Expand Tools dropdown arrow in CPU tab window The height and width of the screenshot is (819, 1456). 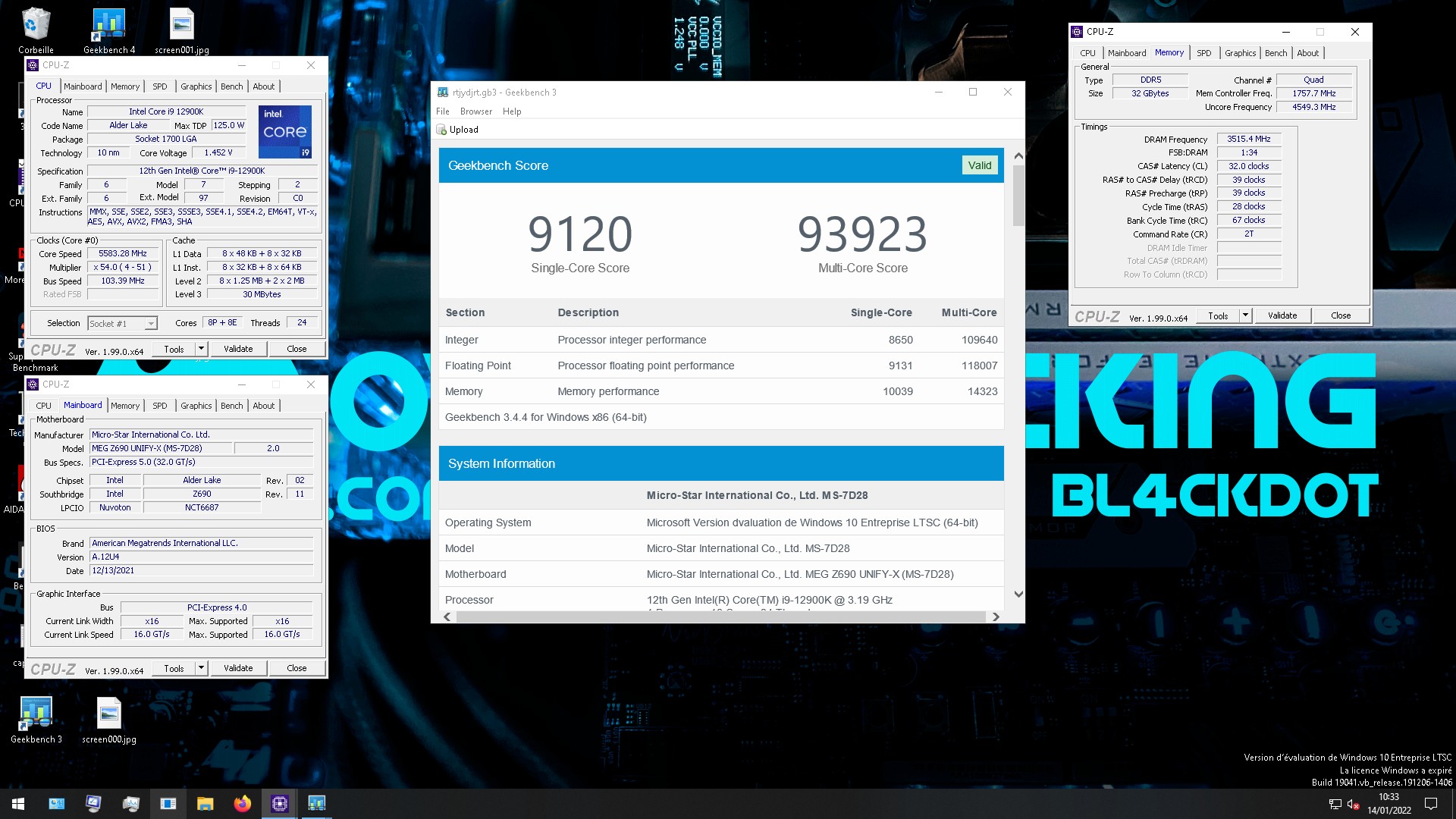pos(201,349)
